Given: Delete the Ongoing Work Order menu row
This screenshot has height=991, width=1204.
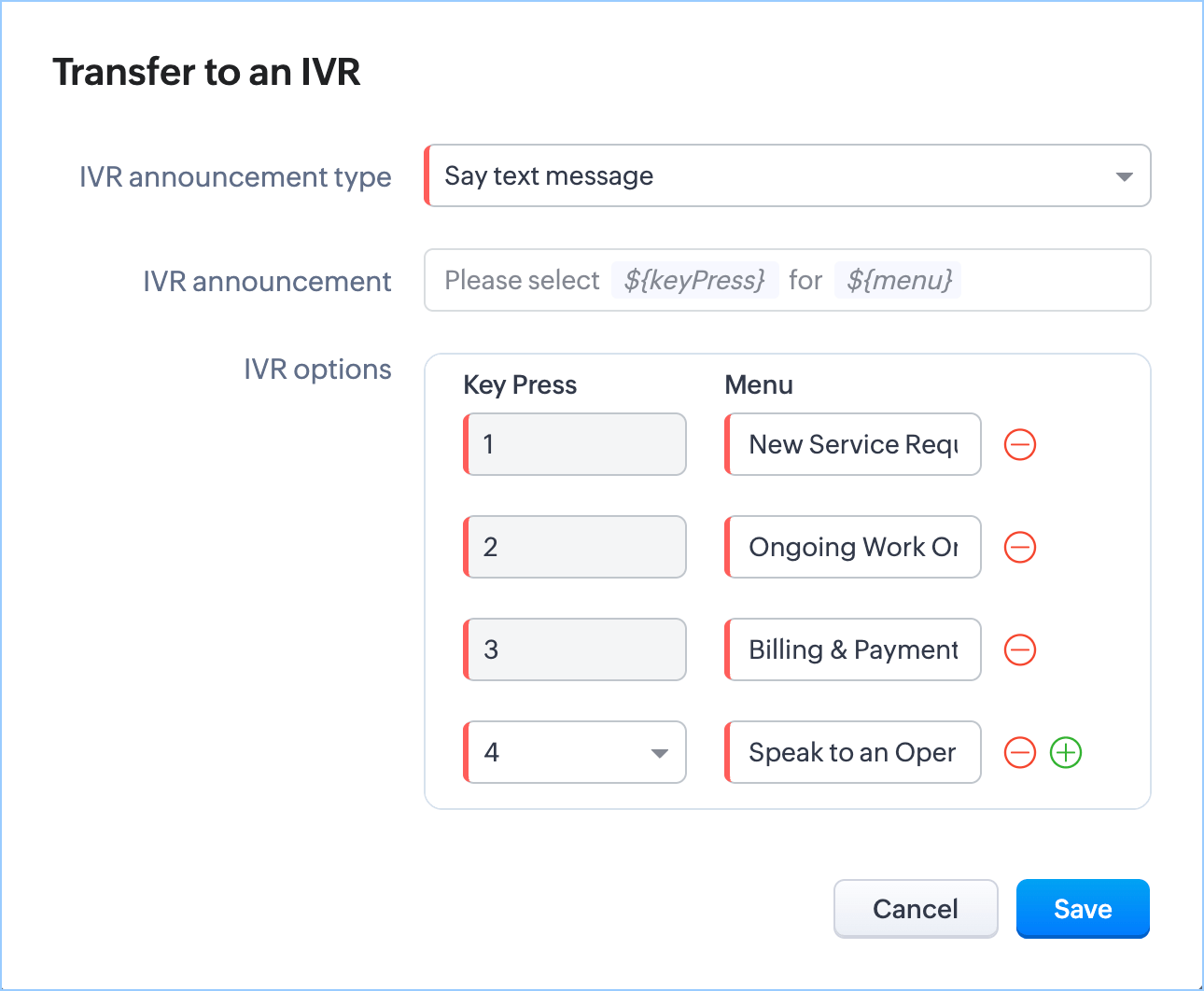Looking at the screenshot, I should click(x=1019, y=547).
